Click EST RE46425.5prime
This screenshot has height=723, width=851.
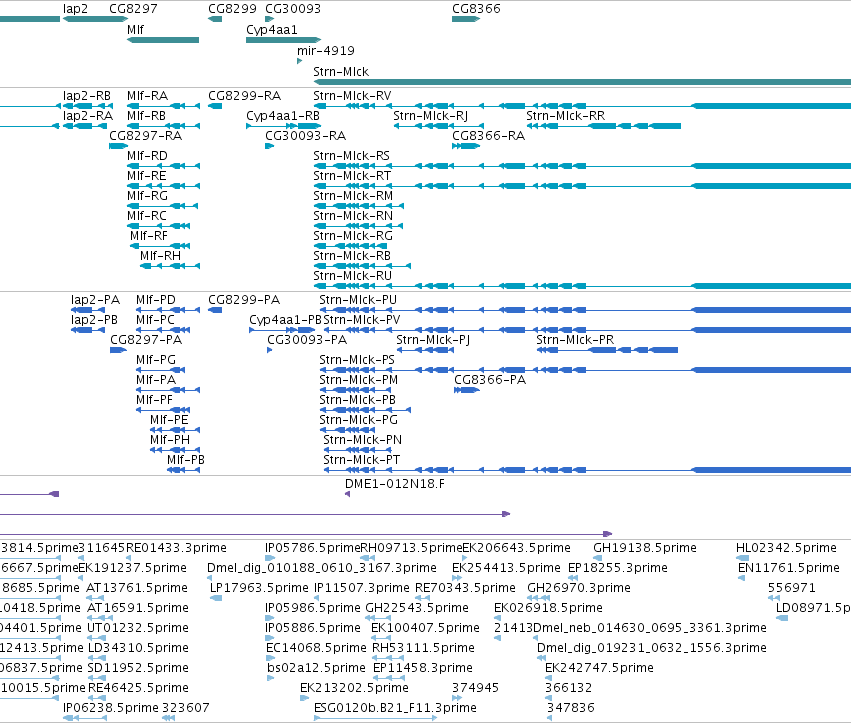138,688
